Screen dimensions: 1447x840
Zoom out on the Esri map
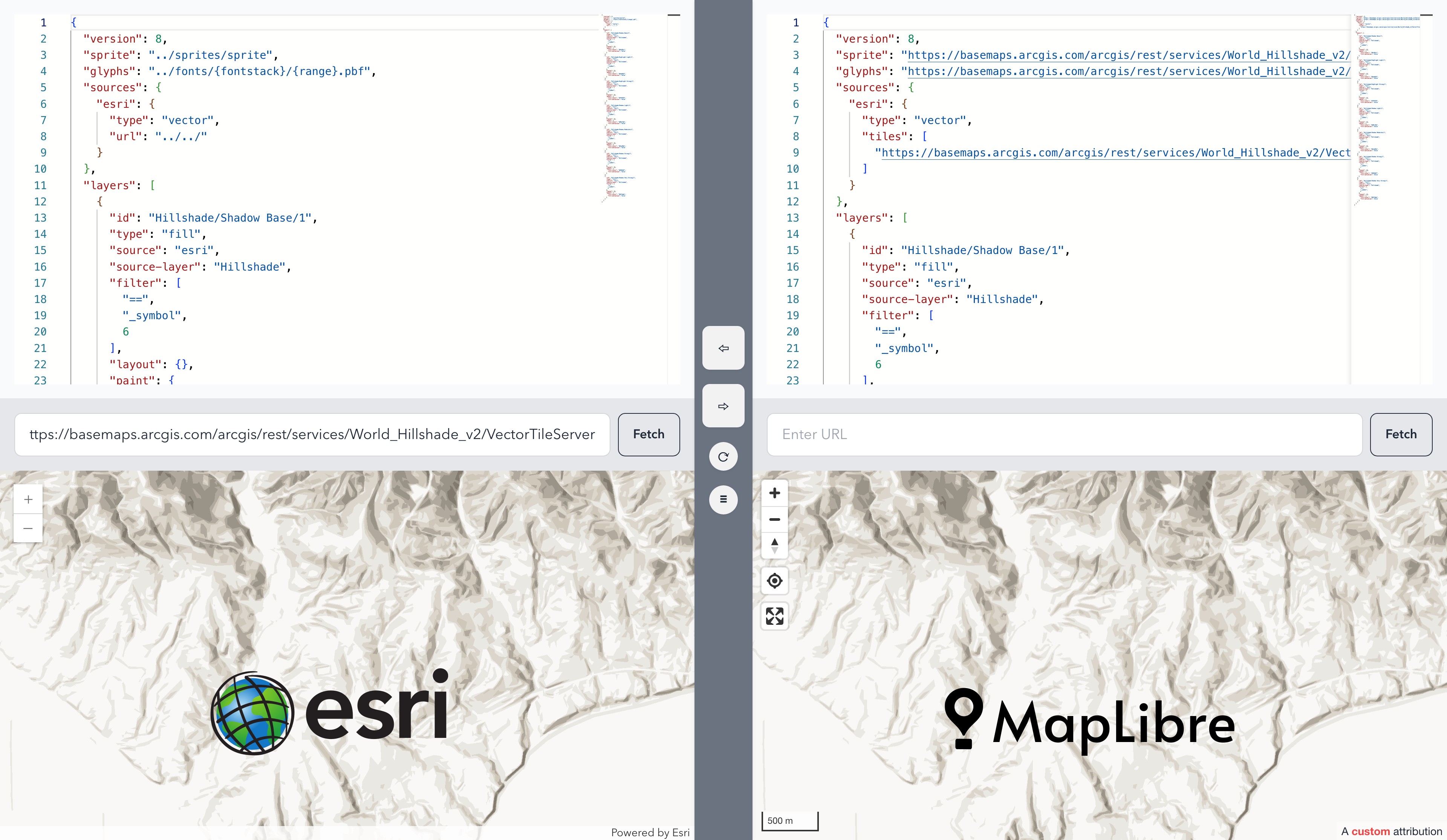(28, 528)
